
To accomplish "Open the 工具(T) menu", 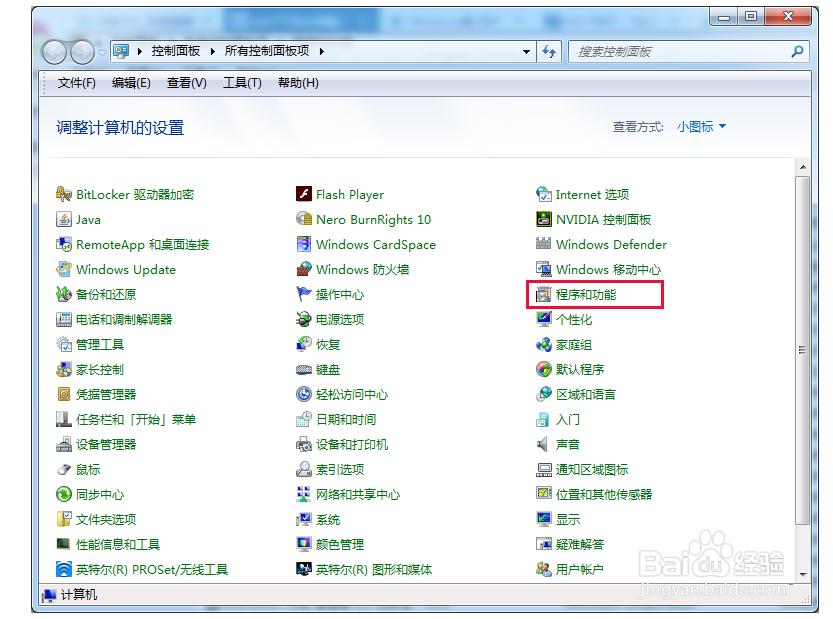I will [242, 83].
